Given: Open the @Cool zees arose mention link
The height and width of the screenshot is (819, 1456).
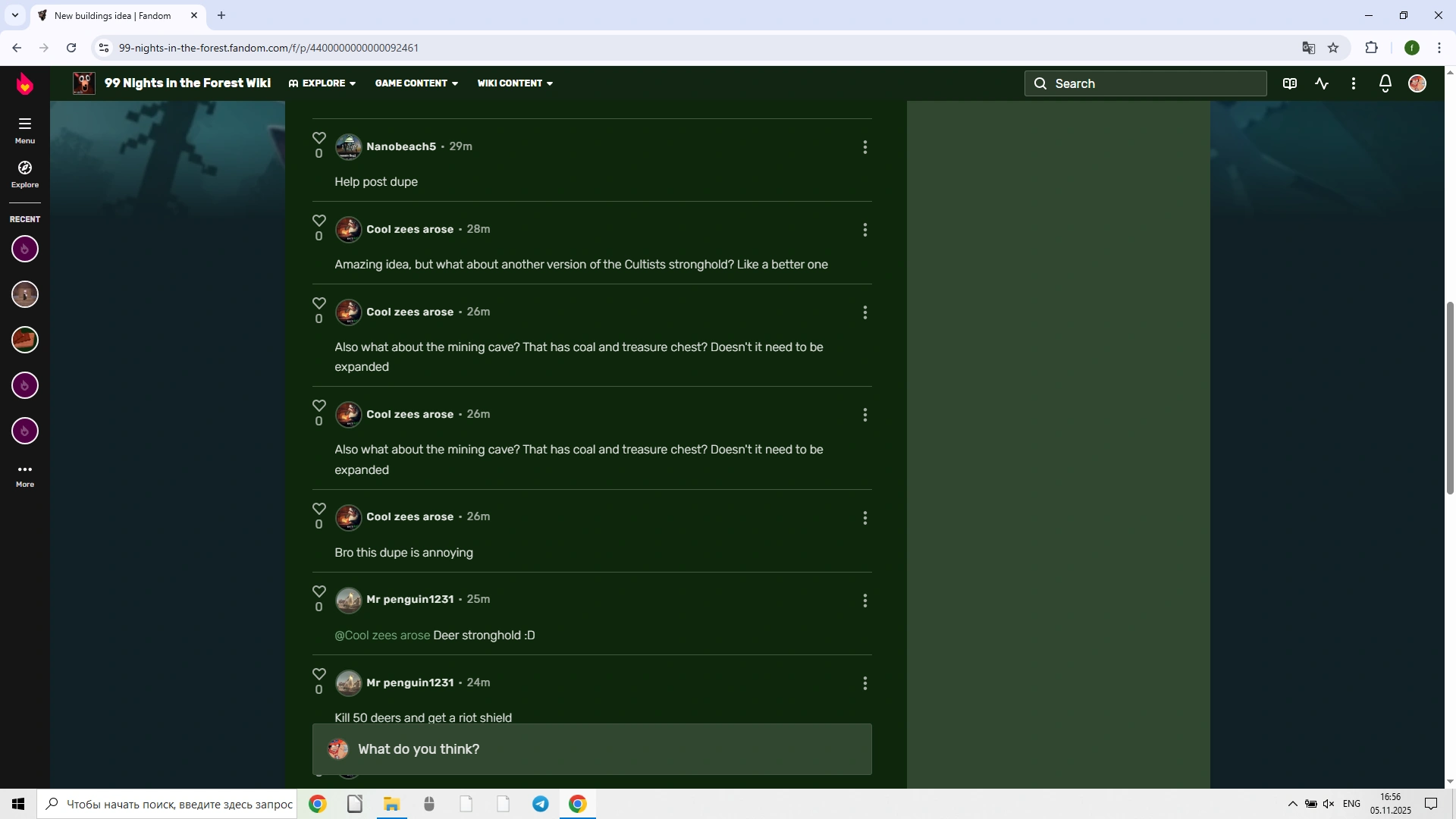Looking at the screenshot, I should (382, 635).
